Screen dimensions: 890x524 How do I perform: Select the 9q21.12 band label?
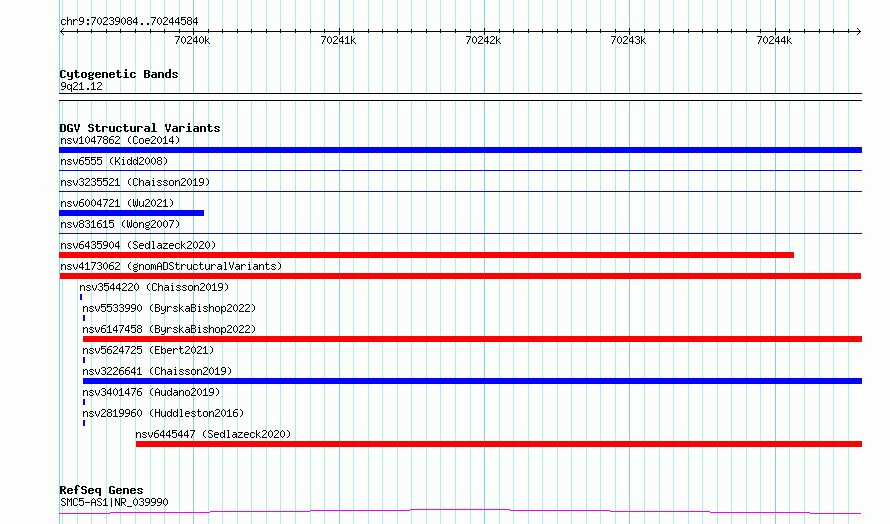click(81, 86)
